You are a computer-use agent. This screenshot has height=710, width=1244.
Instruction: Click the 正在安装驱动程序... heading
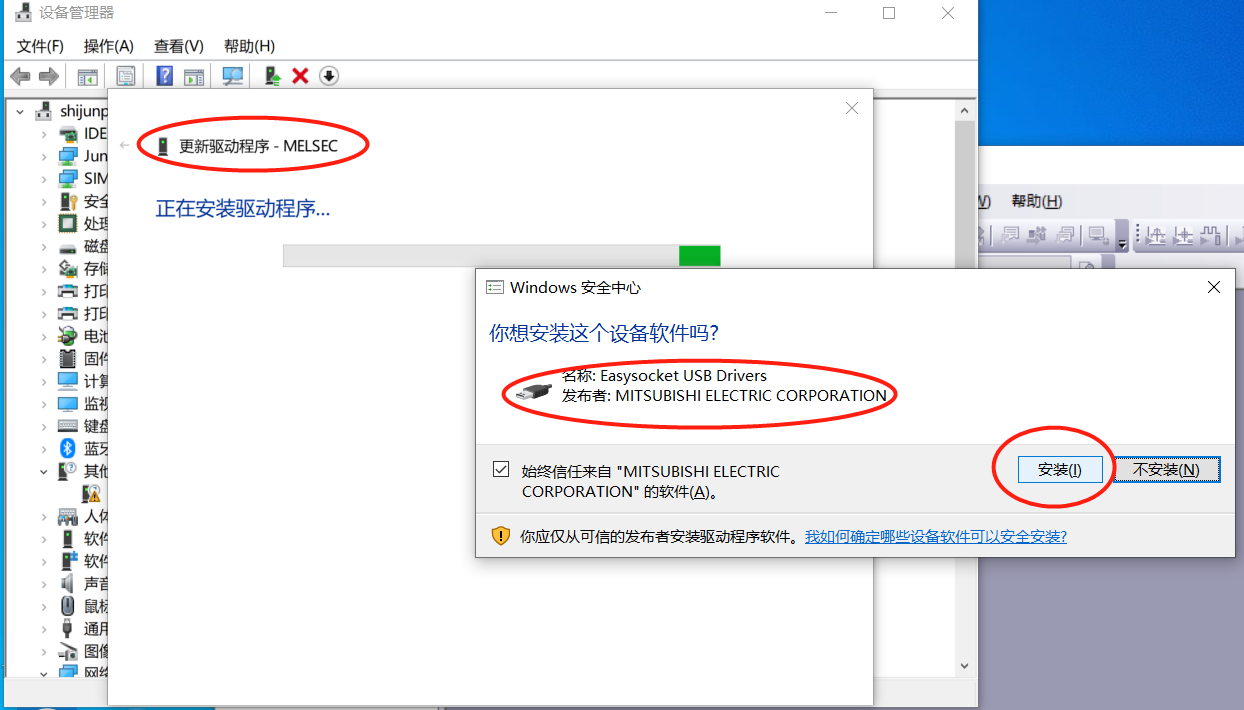[x=243, y=208]
